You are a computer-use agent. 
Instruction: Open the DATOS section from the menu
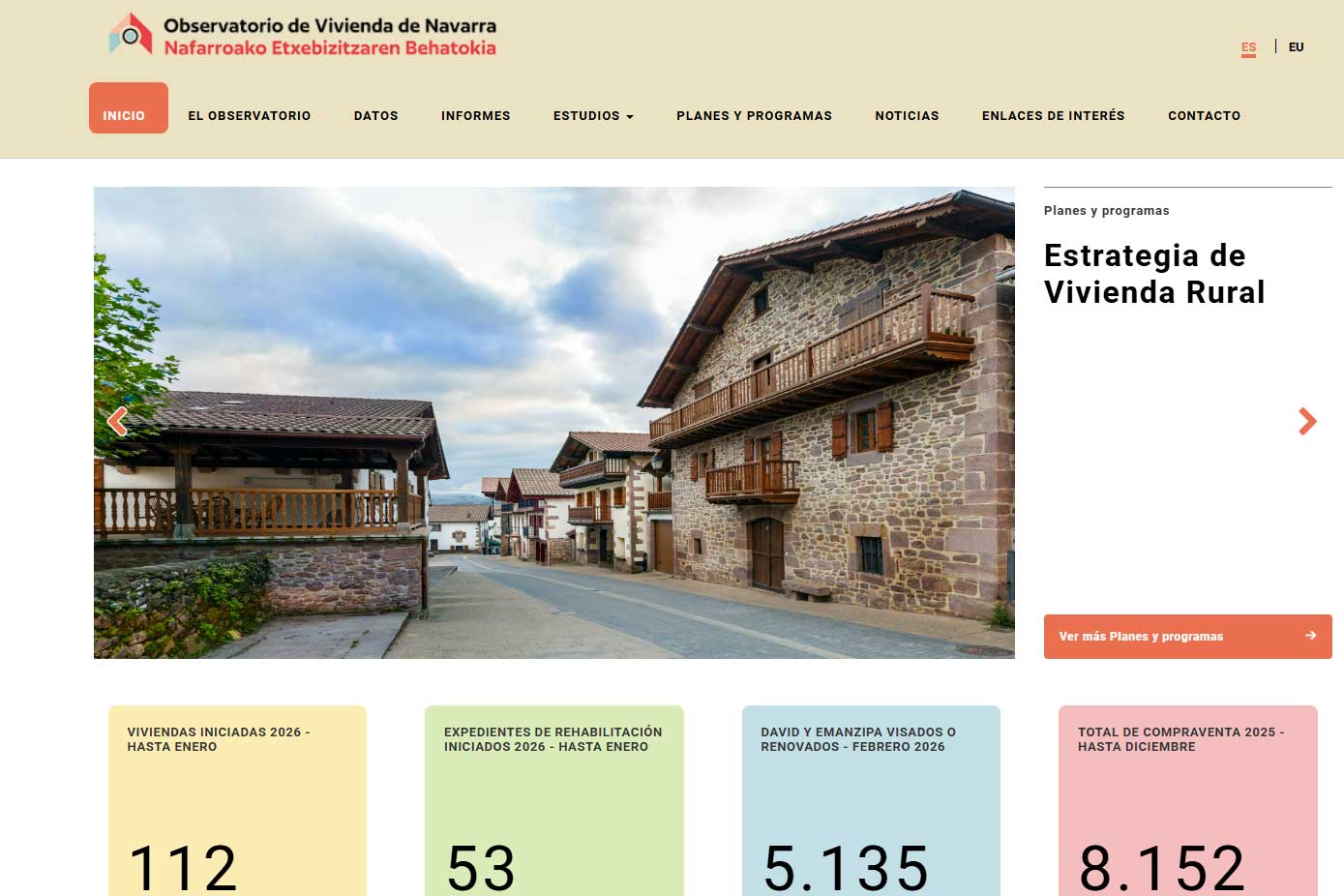pos(375,115)
